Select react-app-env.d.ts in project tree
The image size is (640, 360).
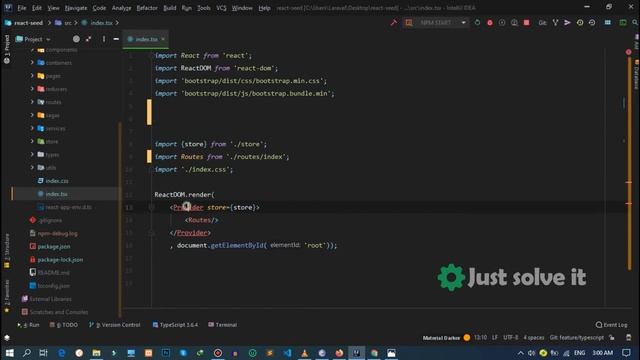(x=68, y=207)
